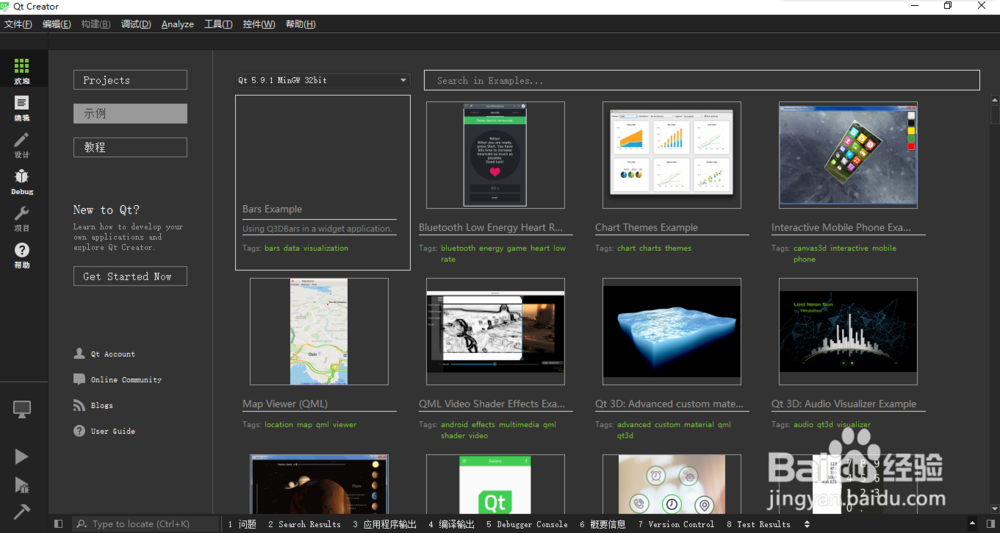Open Qt version kit dropdown
Screen dimensions: 1000x533
click(322, 80)
